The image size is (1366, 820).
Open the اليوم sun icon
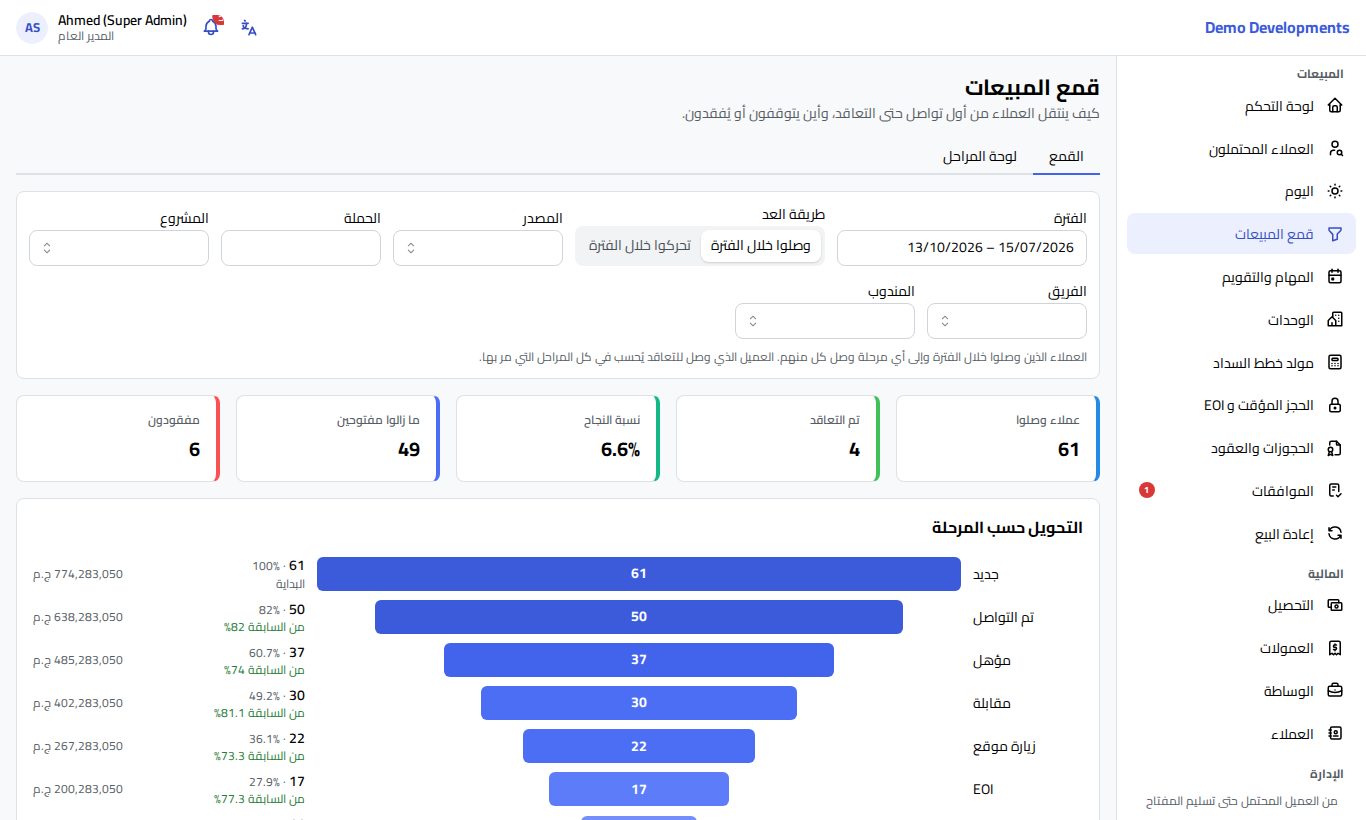click(x=1334, y=191)
